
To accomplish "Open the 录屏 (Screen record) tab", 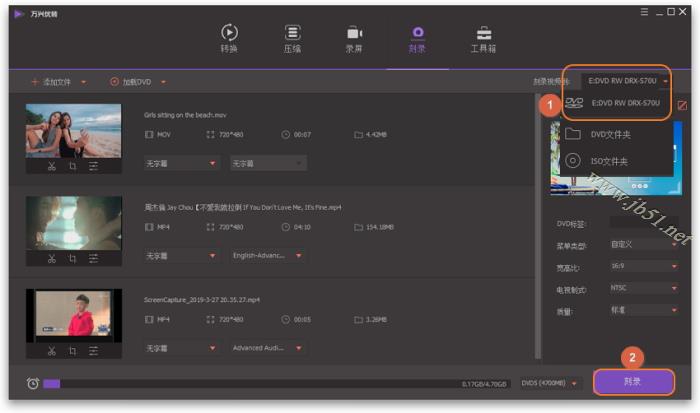I will pyautogui.click(x=354, y=39).
